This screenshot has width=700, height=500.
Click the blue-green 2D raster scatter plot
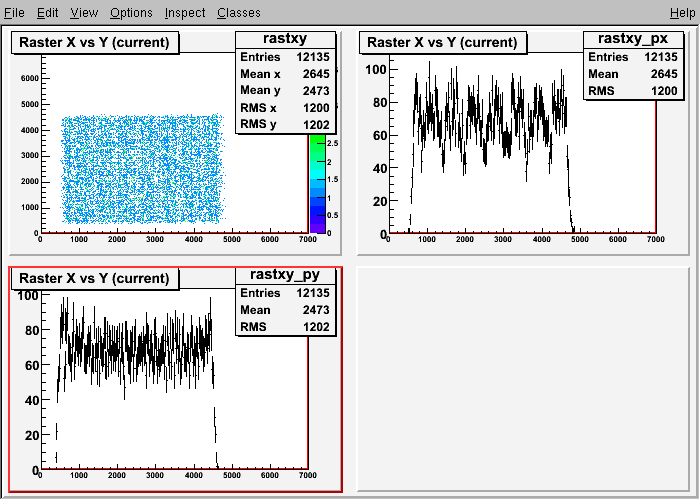click(x=142, y=169)
